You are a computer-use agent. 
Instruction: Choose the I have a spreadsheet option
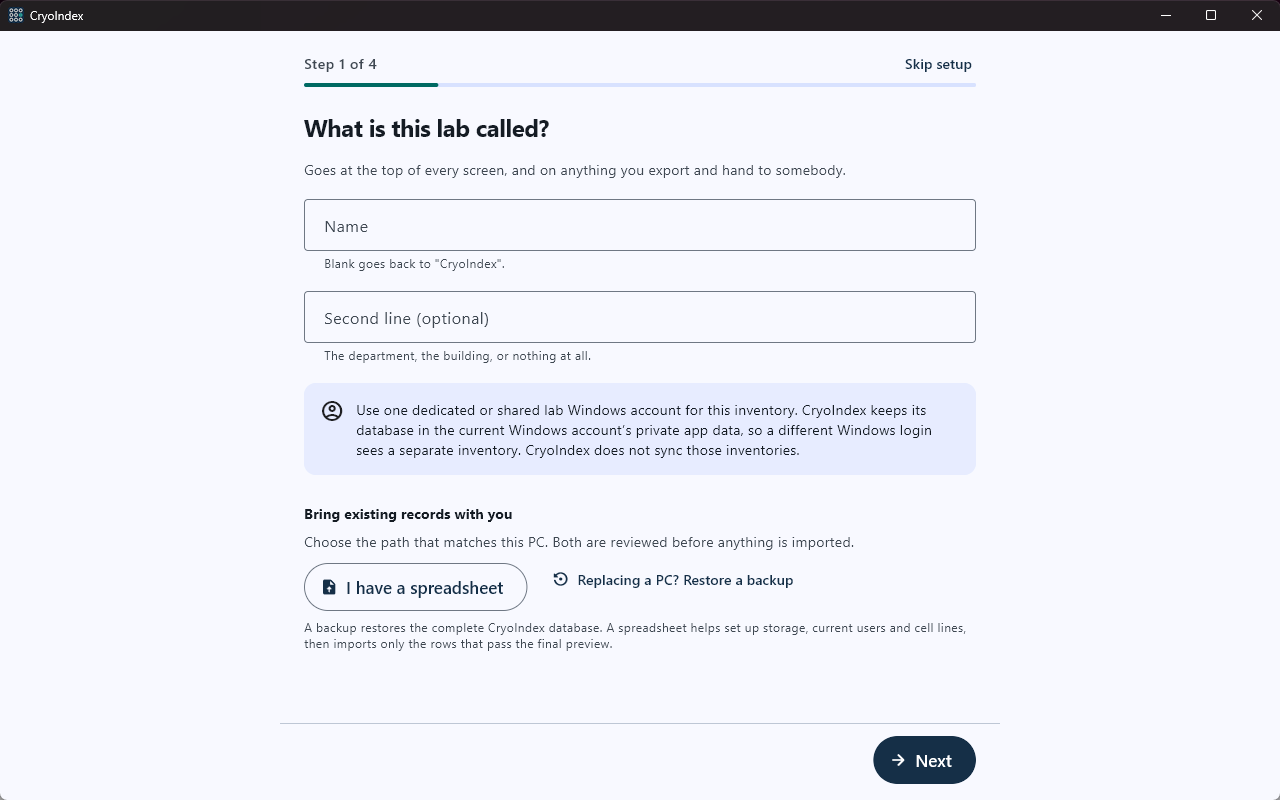pyautogui.click(x=415, y=587)
